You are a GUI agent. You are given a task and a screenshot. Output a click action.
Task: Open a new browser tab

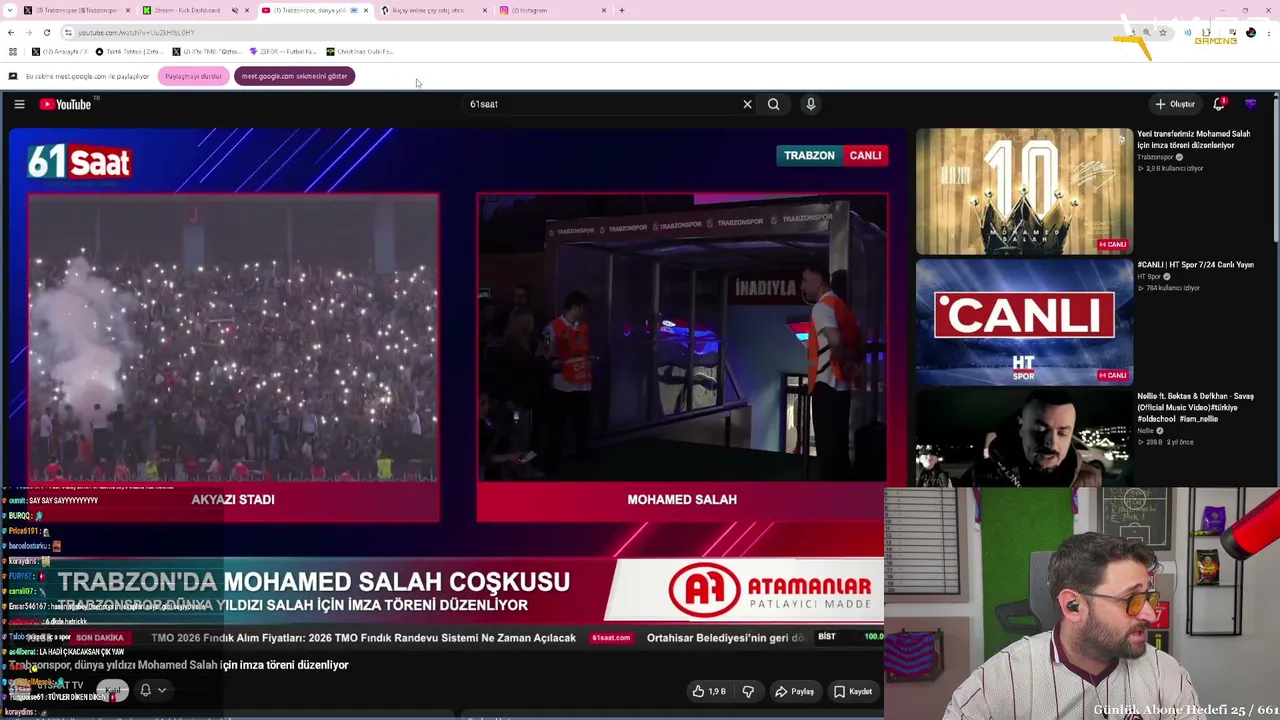[622, 10]
